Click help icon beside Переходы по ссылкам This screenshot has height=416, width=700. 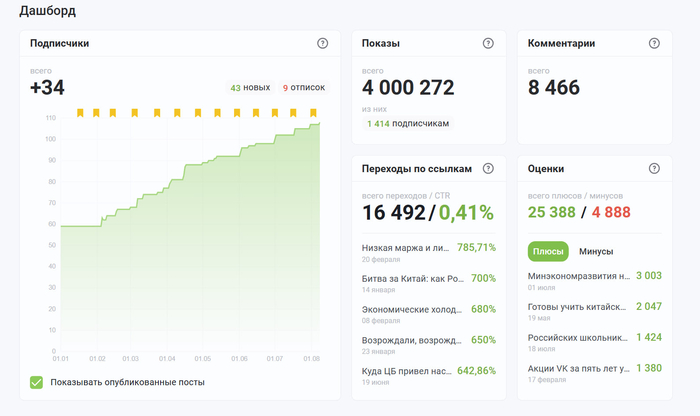[488, 168]
